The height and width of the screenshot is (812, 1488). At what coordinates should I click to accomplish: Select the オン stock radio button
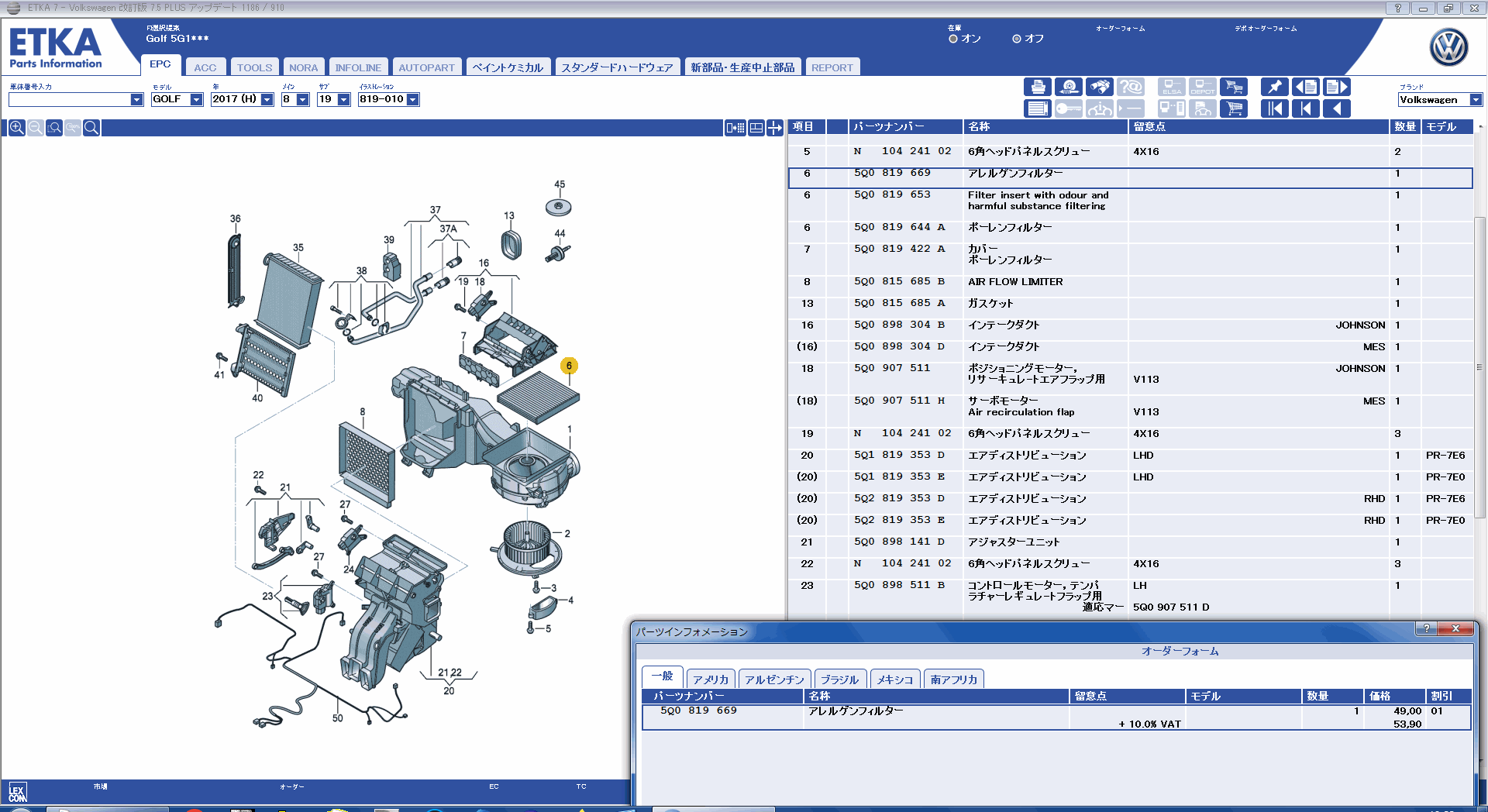pyautogui.click(x=953, y=39)
